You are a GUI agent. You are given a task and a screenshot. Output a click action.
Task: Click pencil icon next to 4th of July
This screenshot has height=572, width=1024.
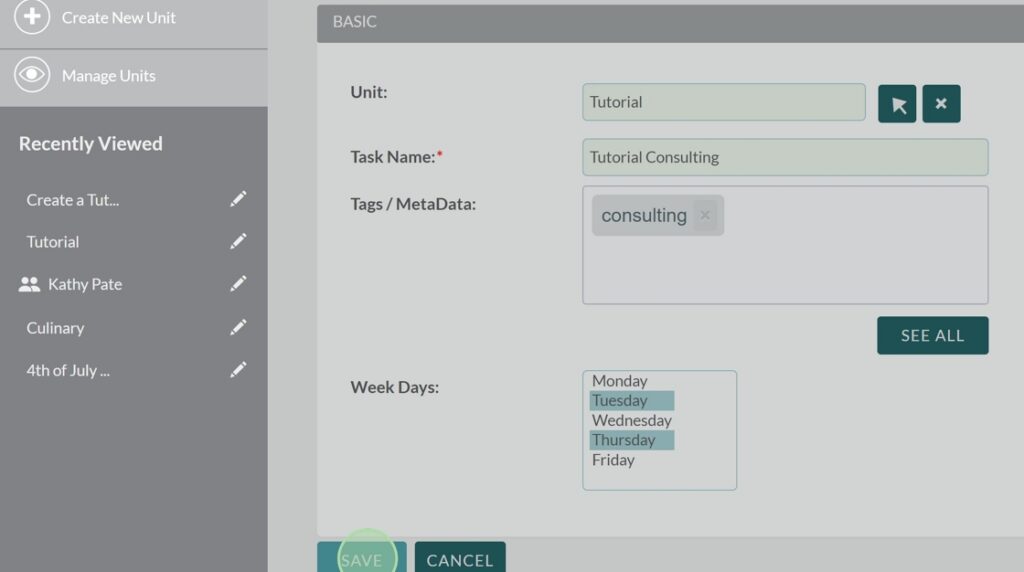click(x=238, y=370)
